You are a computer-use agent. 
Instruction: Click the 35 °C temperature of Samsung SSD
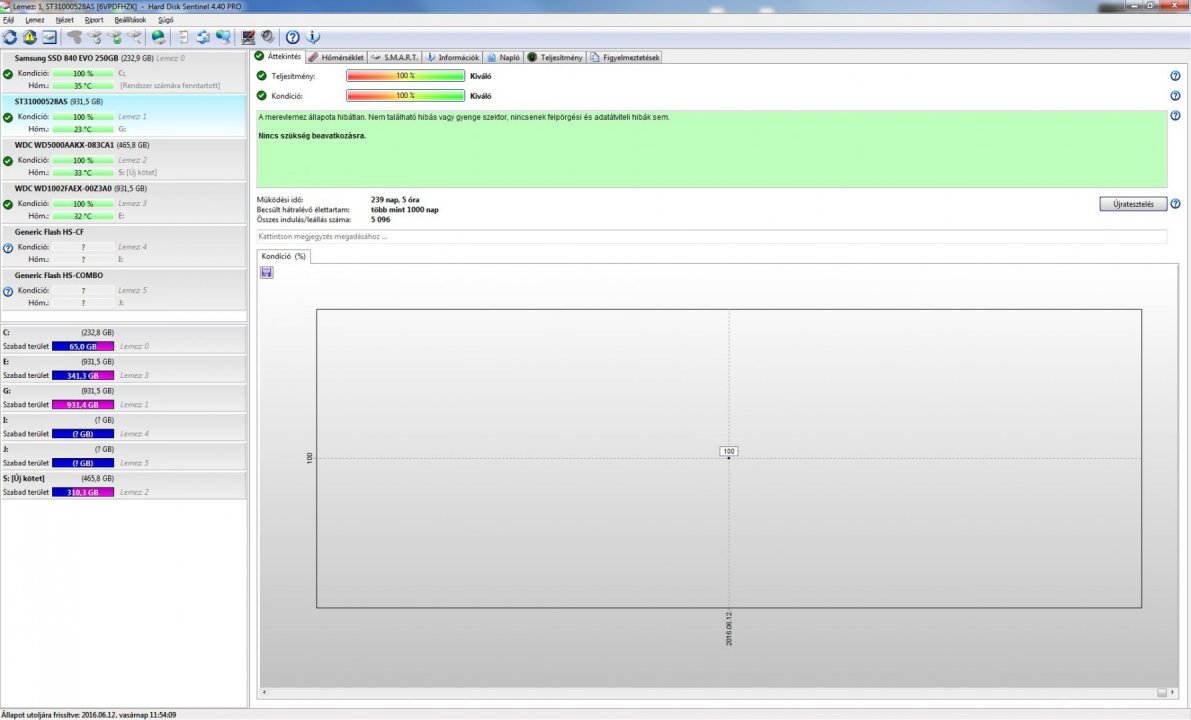click(83, 87)
